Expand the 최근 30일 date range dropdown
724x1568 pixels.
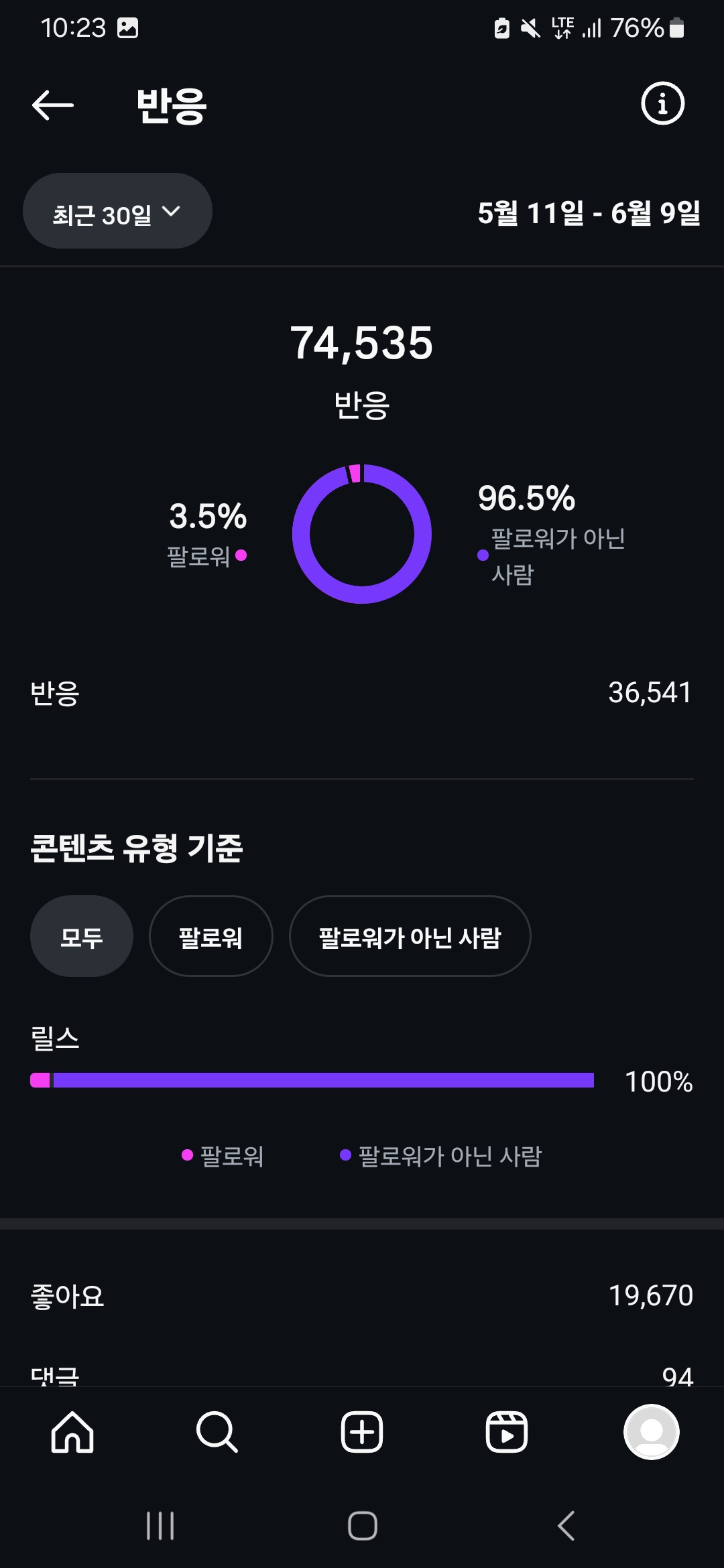117,212
